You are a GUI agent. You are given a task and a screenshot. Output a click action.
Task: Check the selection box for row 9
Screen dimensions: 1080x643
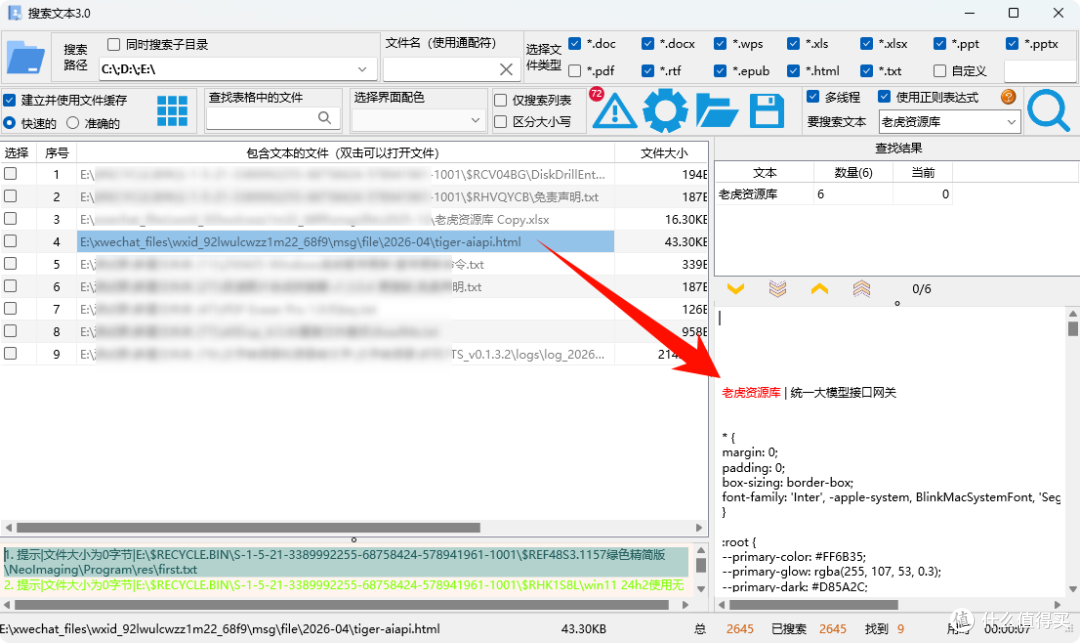10,354
